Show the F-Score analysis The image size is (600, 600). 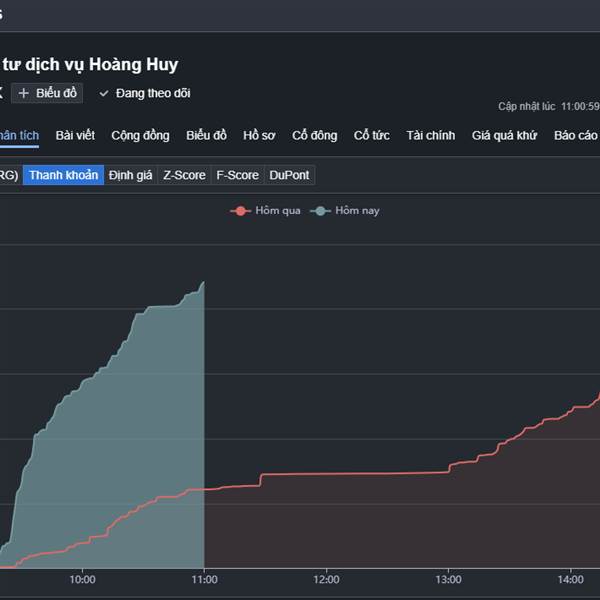[x=237, y=175]
